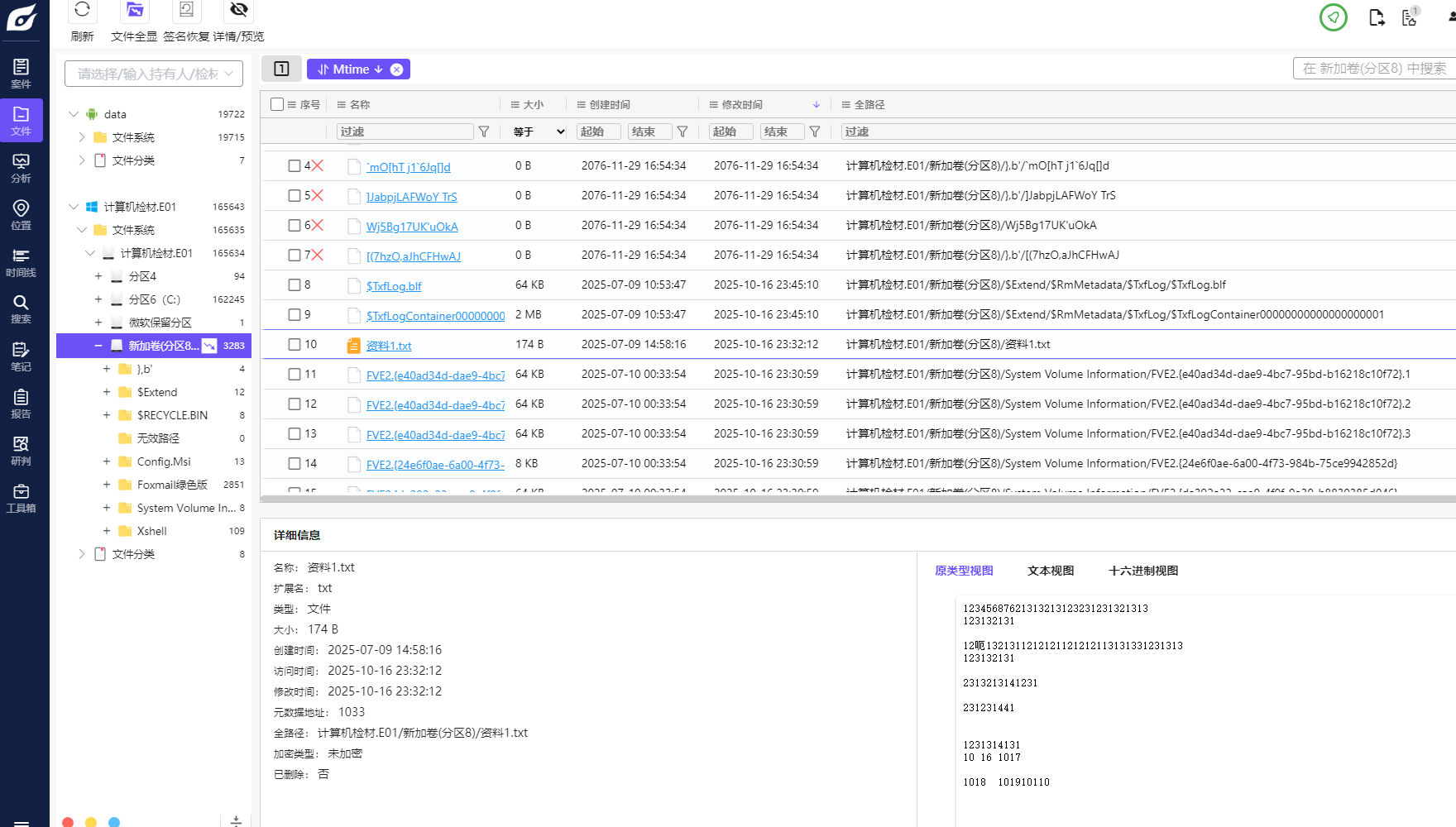This screenshot has width=1456, height=827.
Task: Switch to 十六进制视图 tab
Action: (x=1143, y=571)
